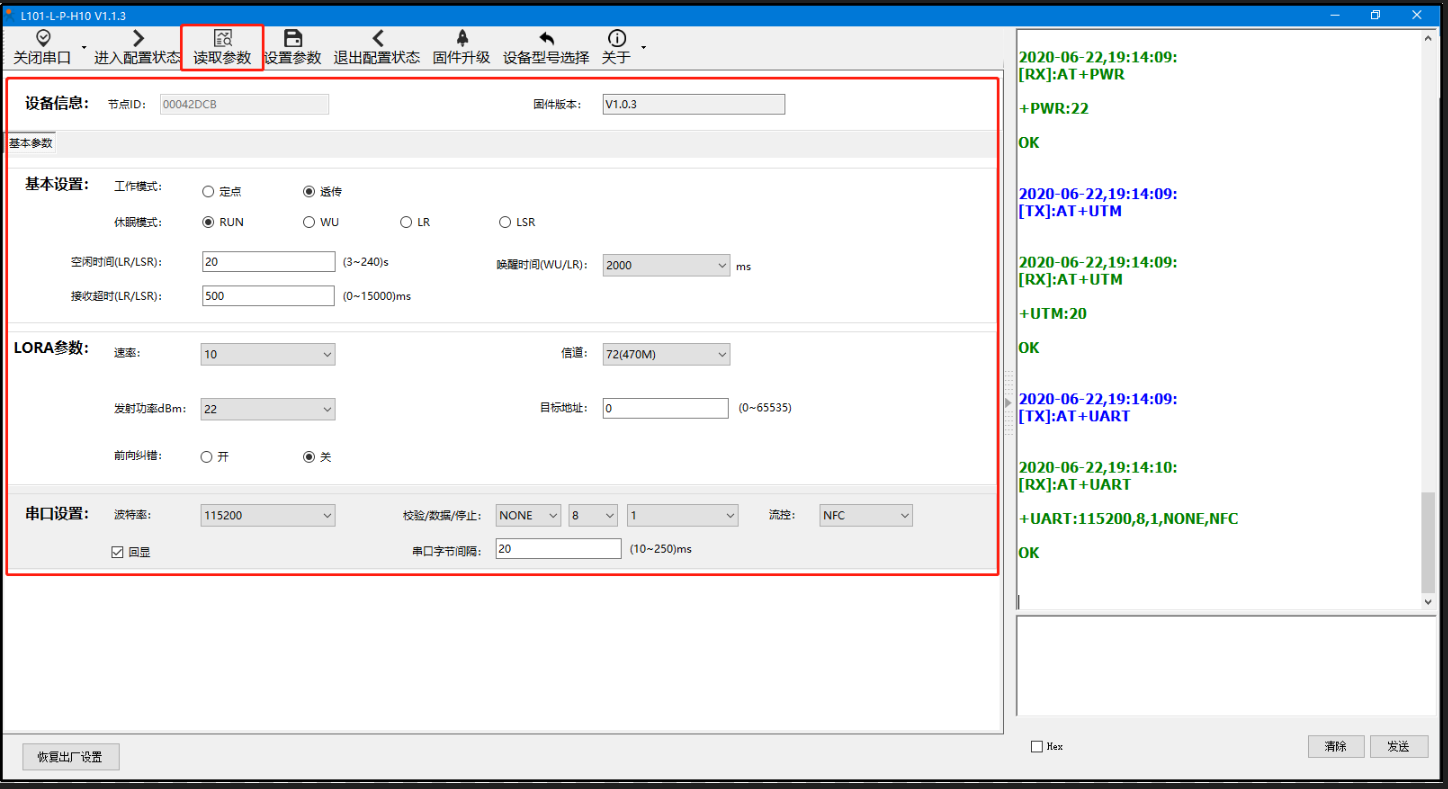Click the 设置参数 save parameters icon
This screenshot has width=1448, height=789.
click(x=292, y=38)
